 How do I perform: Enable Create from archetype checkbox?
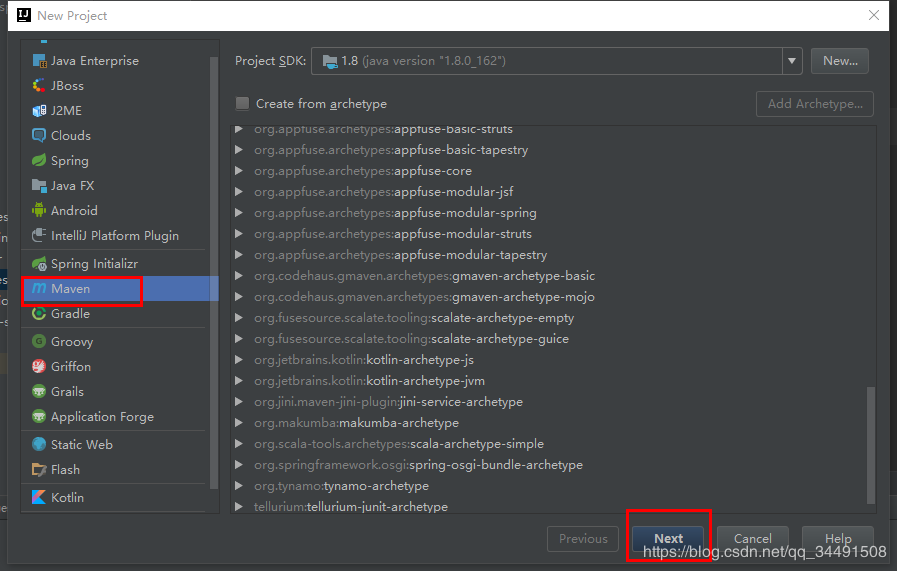(x=243, y=104)
